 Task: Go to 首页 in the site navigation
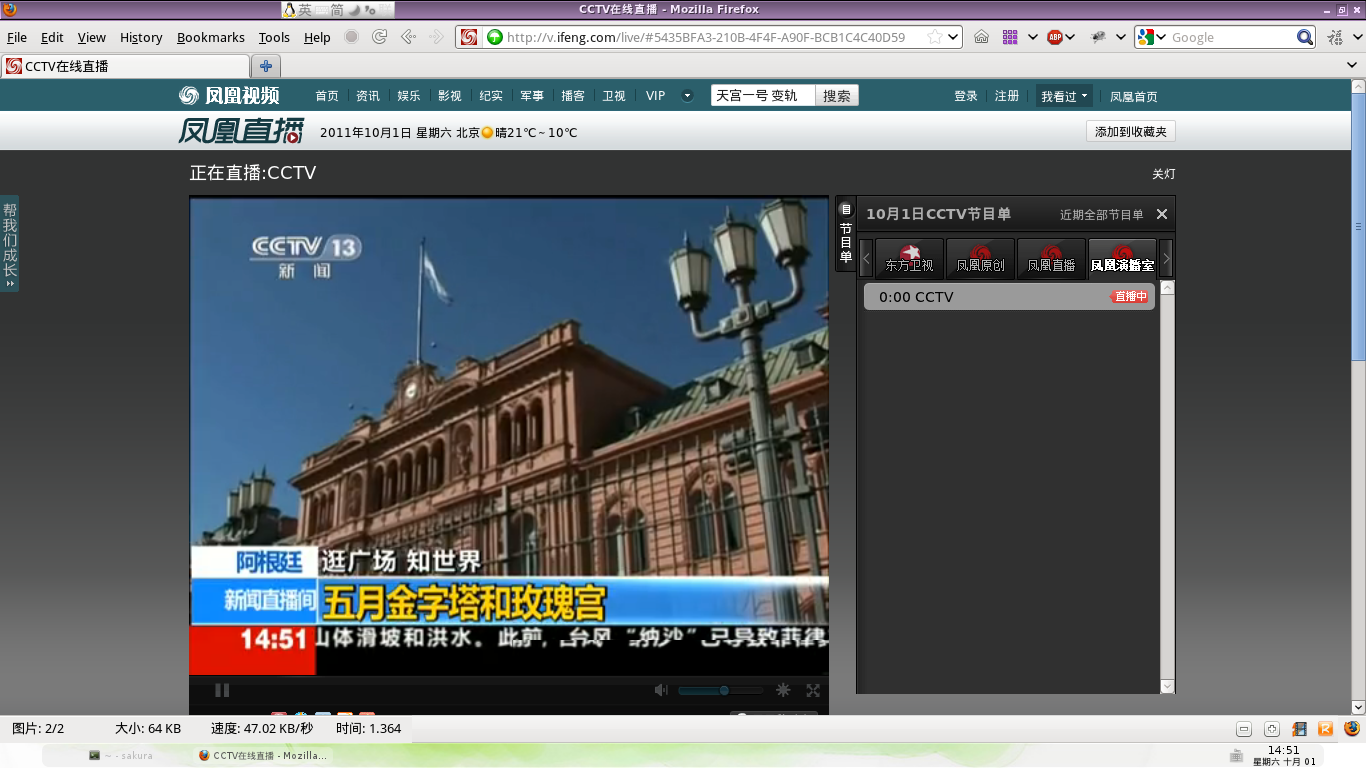327,96
